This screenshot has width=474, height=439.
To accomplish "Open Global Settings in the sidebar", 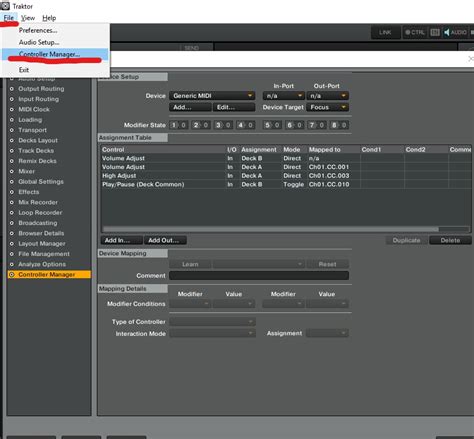I will 41,182.
